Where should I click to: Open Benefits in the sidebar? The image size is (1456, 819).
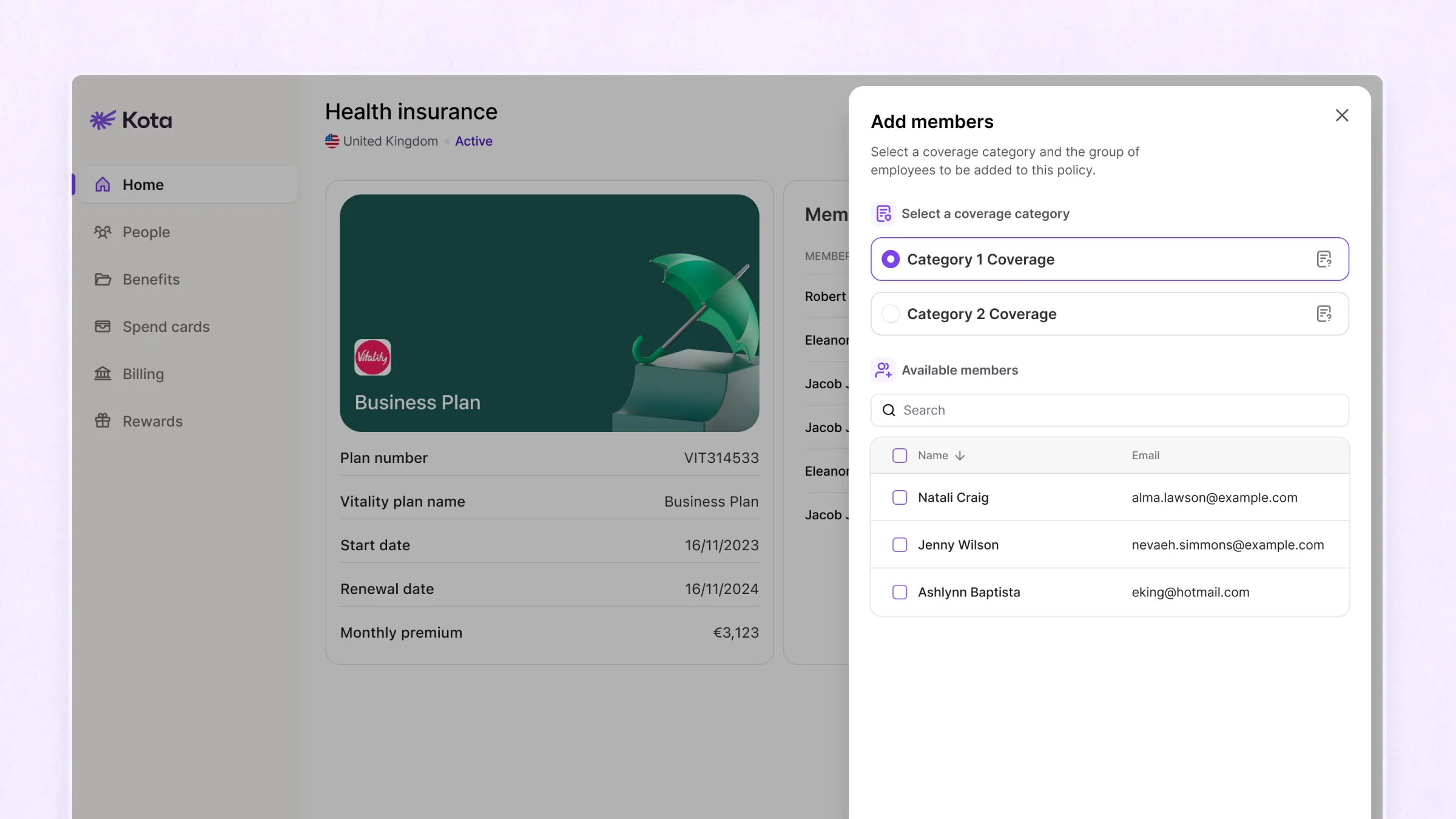tap(151, 280)
